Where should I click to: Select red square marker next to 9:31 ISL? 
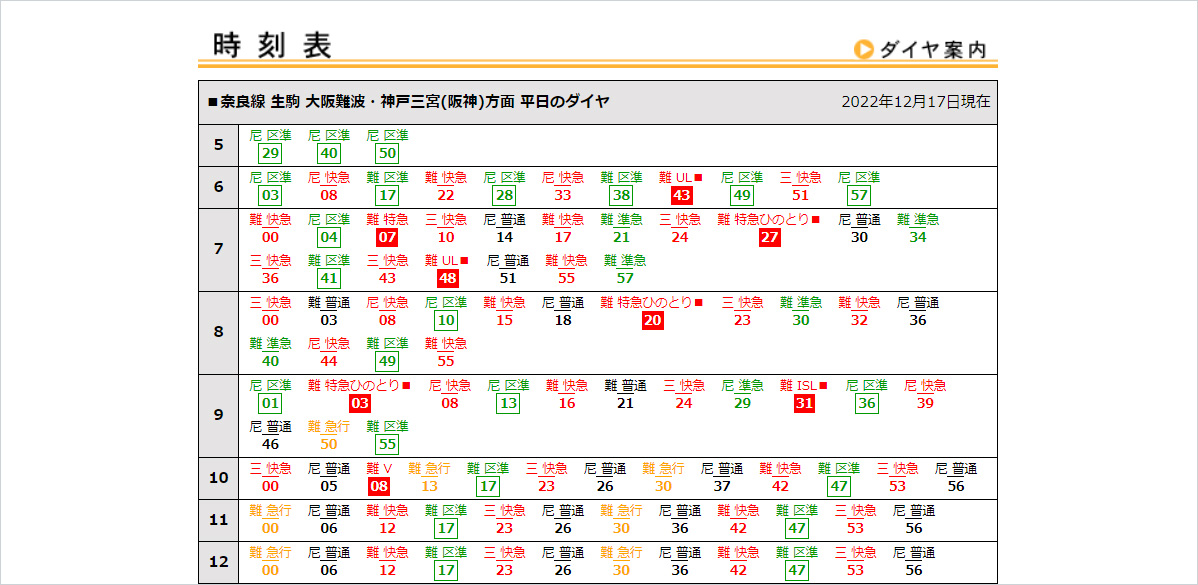point(823,386)
